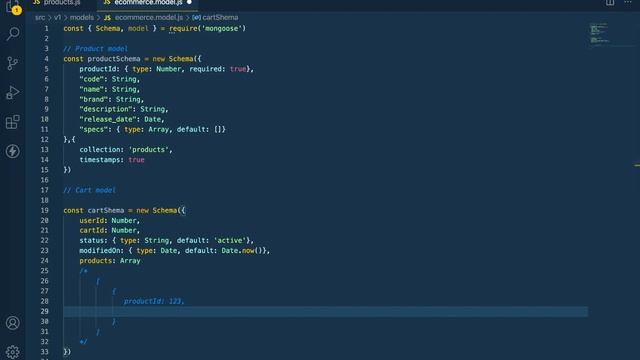Image resolution: width=640 pixels, height=360 pixels.
Task: Place cursor on '// Cart model' comment
Action: (89, 190)
